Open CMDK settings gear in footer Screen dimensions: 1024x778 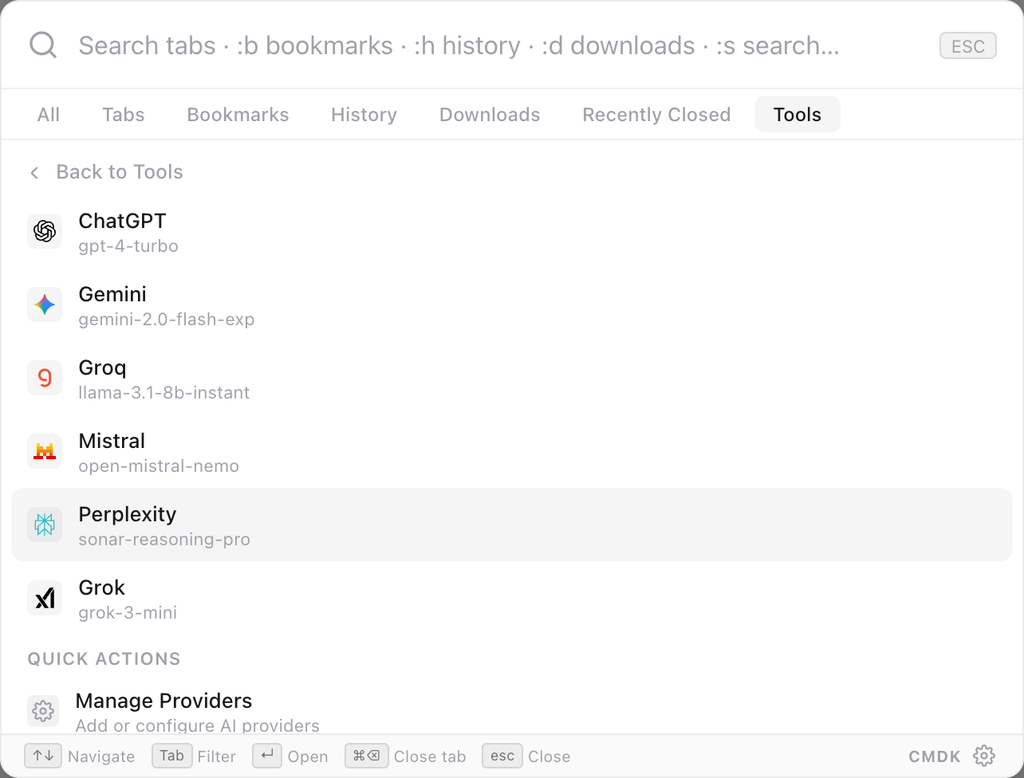(984, 756)
